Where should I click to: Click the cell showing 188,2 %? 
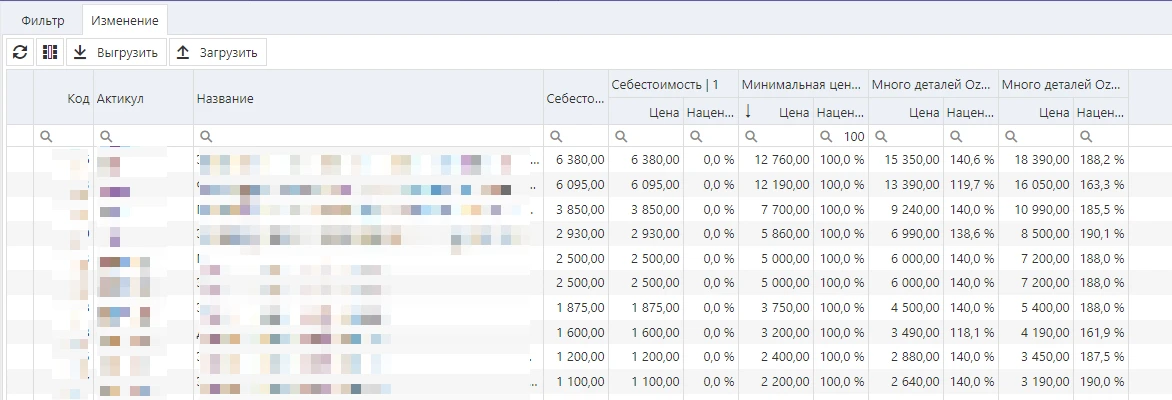pyautogui.click(x=1101, y=160)
